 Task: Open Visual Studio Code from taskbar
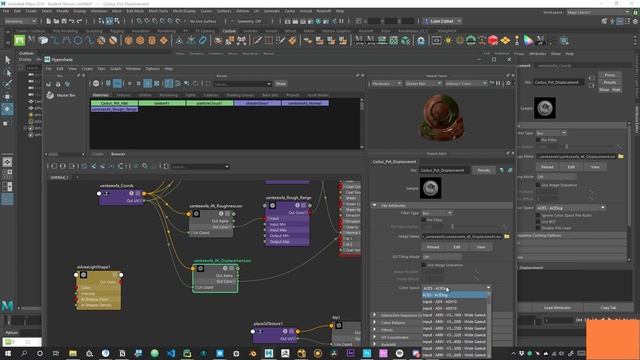pos(171,353)
